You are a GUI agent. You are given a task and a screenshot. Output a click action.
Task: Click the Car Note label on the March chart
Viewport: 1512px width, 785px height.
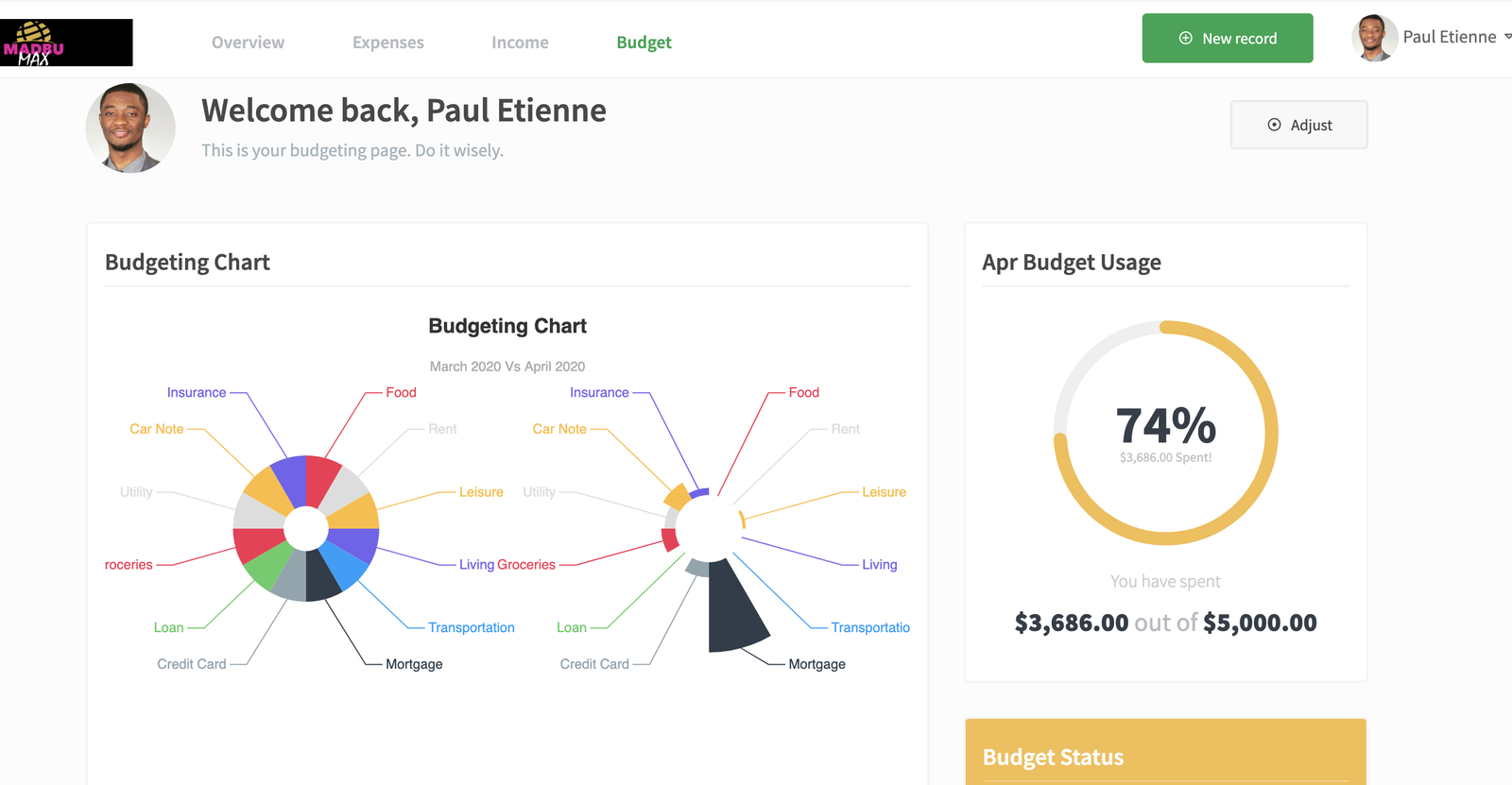157,429
